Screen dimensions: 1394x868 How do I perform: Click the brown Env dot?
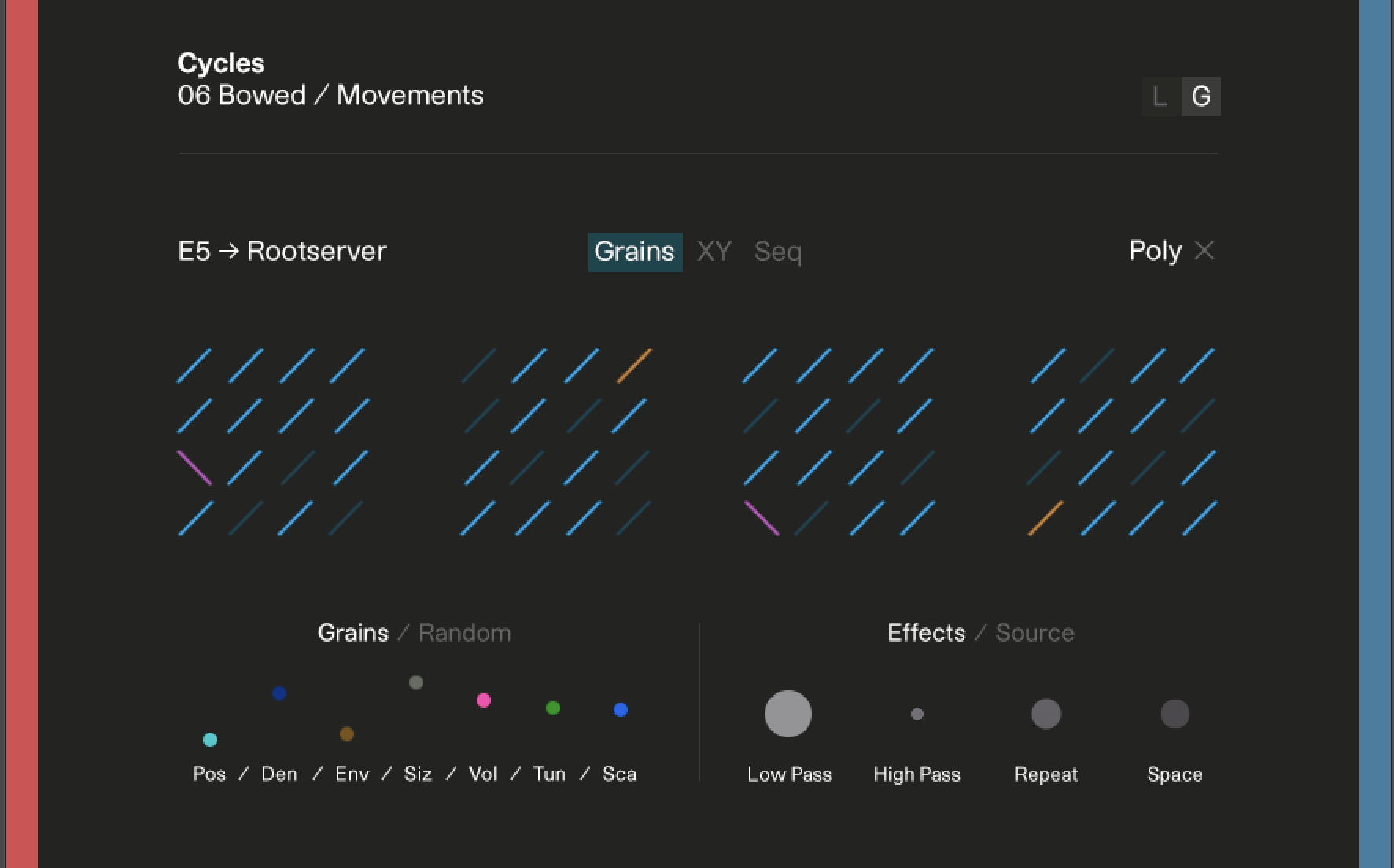click(x=347, y=734)
